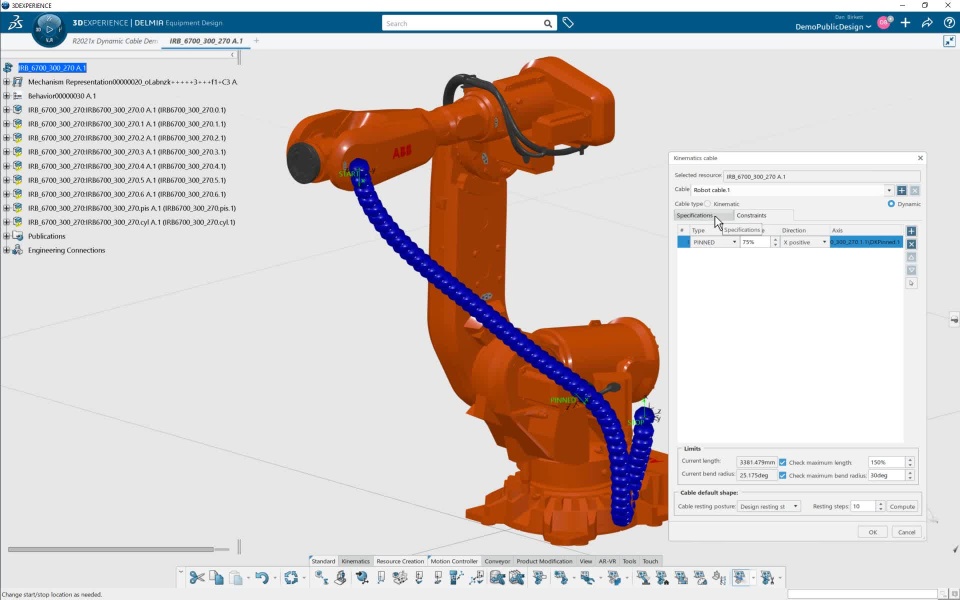Viewport: 960px width, 600px height.
Task: Click the pointer select icon in specifications list
Action: pos(911,283)
